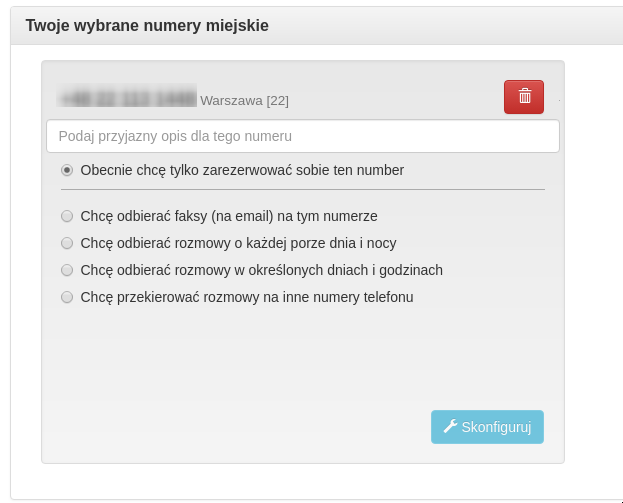This screenshot has width=623, height=503.
Task: Click the placeholder 'Podaj przyjazny opis' text
Action: 175,136
